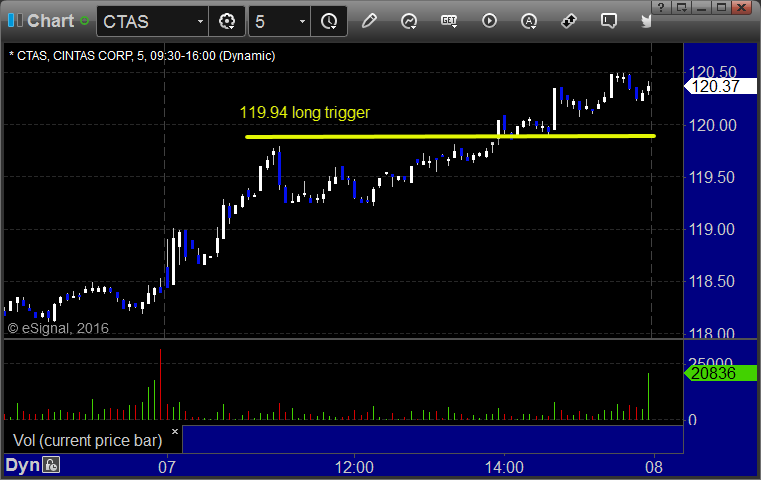Click the tall green volume bar at right
Image resolution: width=761 pixels, height=480 pixels.
tap(648, 396)
